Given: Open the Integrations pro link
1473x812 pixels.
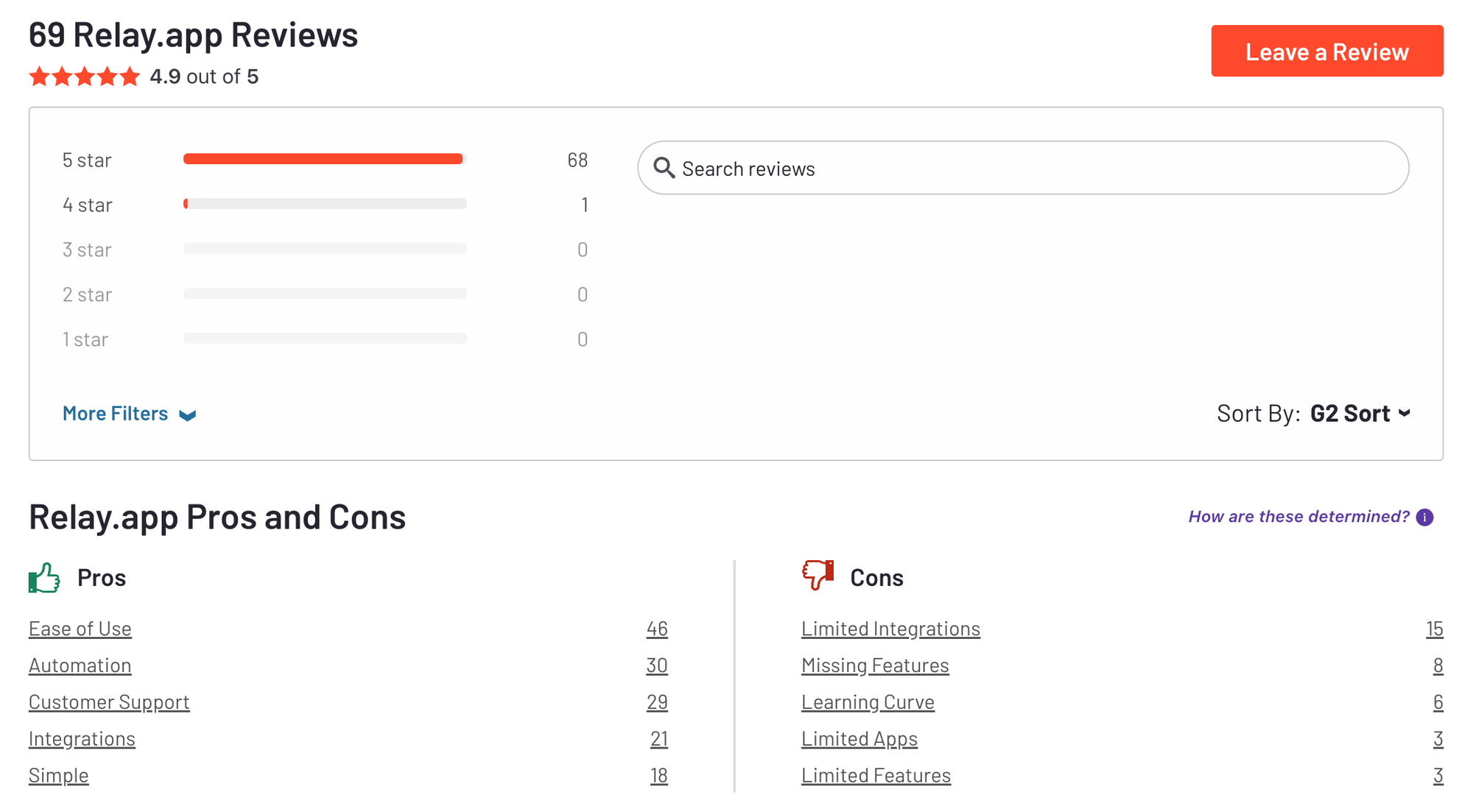Looking at the screenshot, I should (x=82, y=739).
